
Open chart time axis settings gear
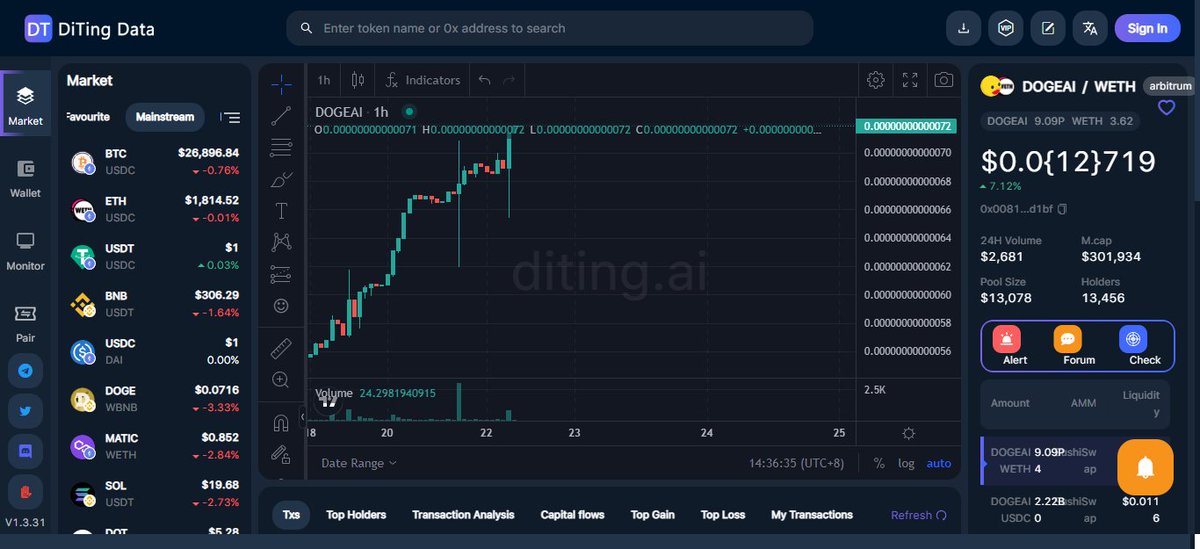[x=908, y=433]
